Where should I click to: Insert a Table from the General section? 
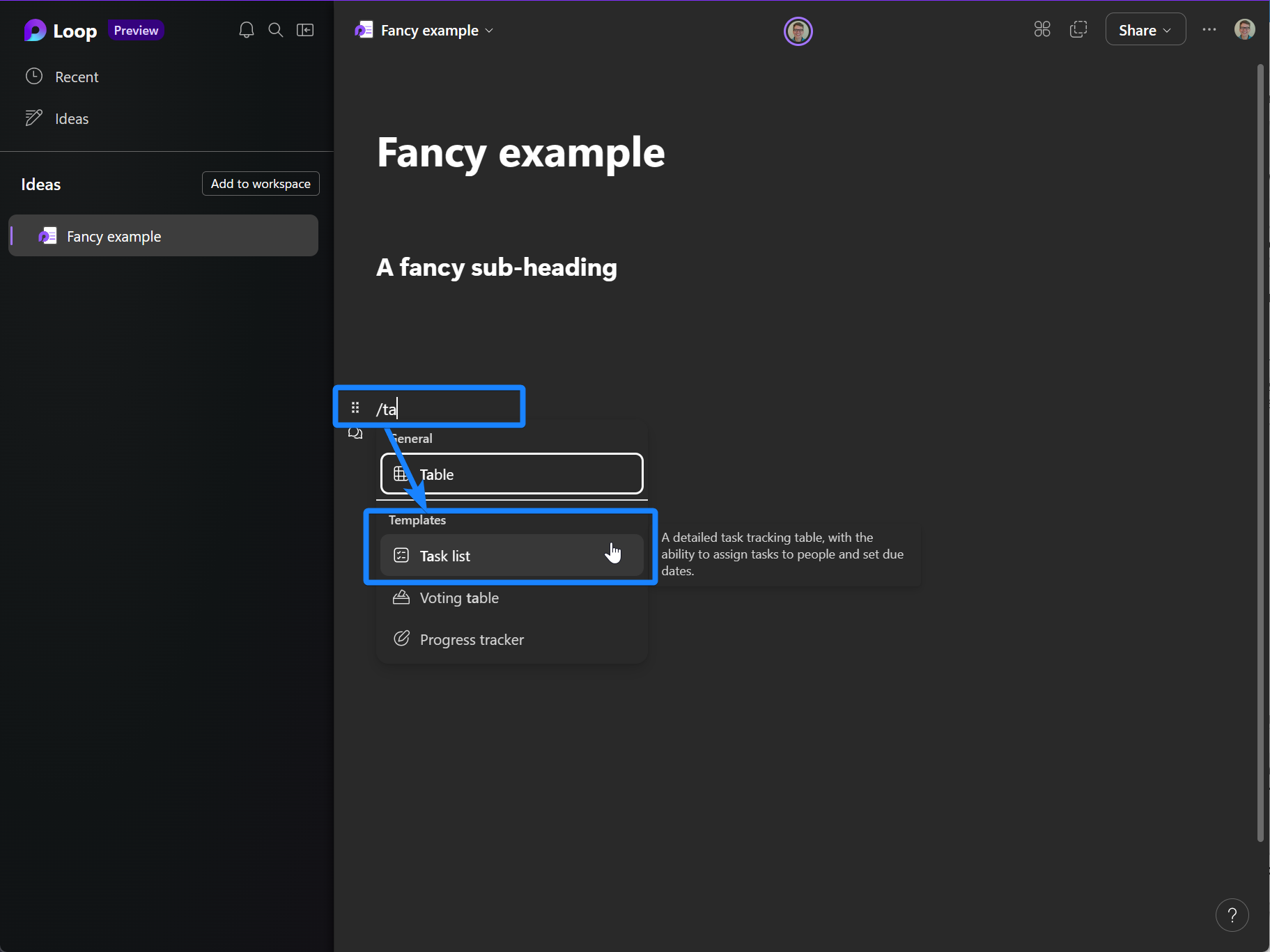click(438, 474)
